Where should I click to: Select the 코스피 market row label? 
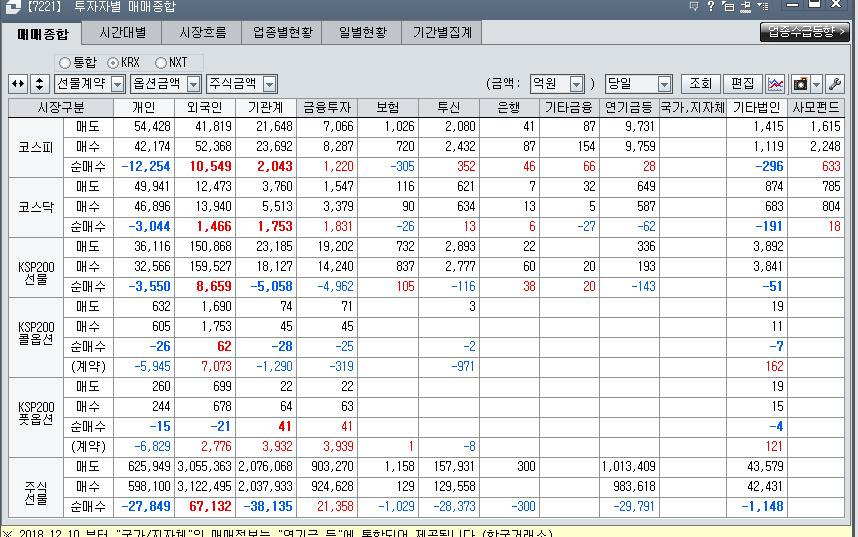tap(36, 147)
